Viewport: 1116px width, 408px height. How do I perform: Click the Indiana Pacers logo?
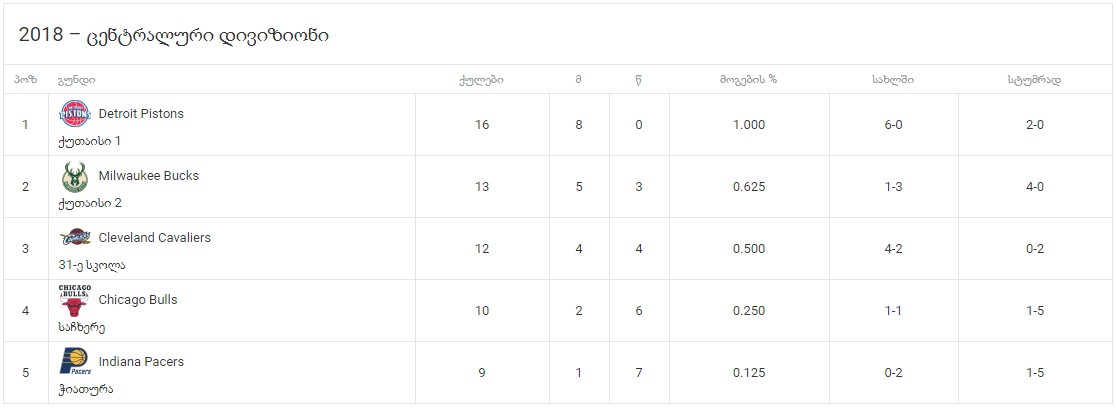pyautogui.click(x=75, y=362)
